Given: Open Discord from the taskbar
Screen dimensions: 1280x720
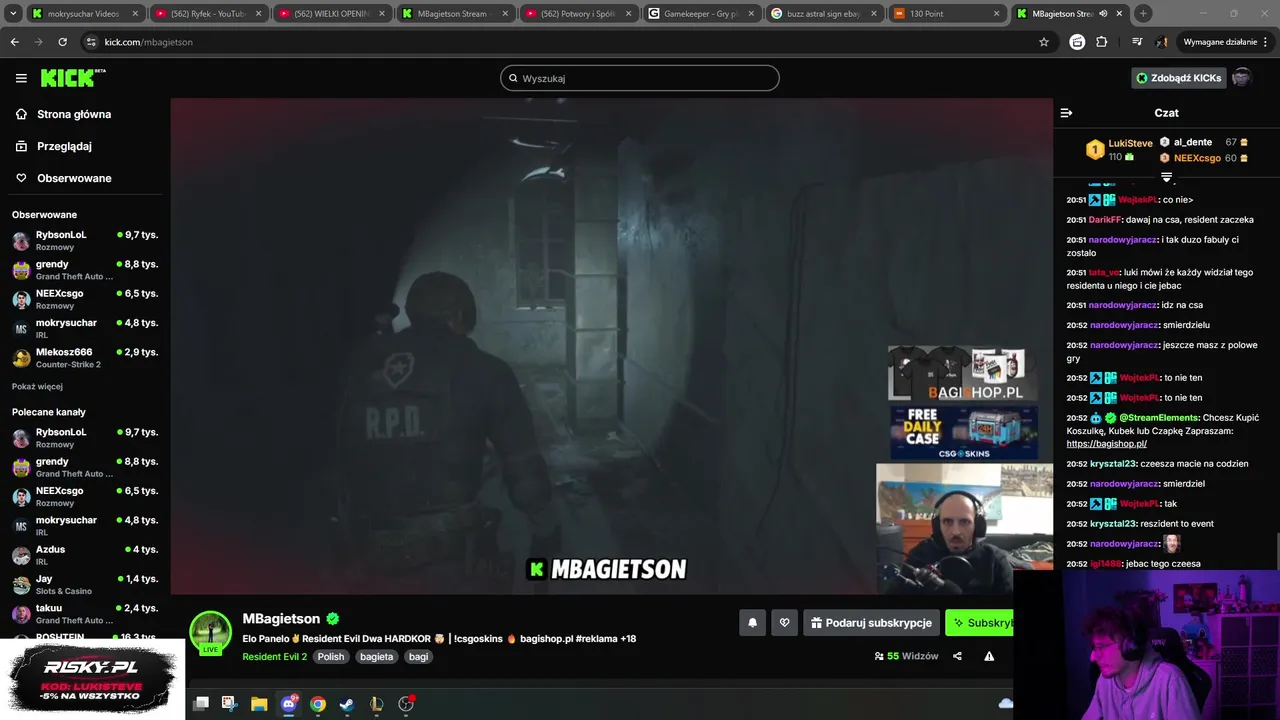Looking at the screenshot, I should 289,704.
